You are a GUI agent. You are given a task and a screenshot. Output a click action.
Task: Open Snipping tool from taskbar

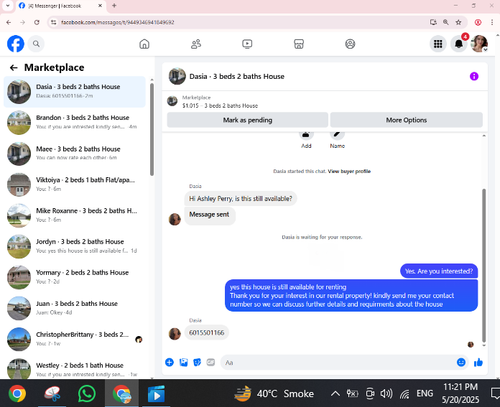coord(53,394)
